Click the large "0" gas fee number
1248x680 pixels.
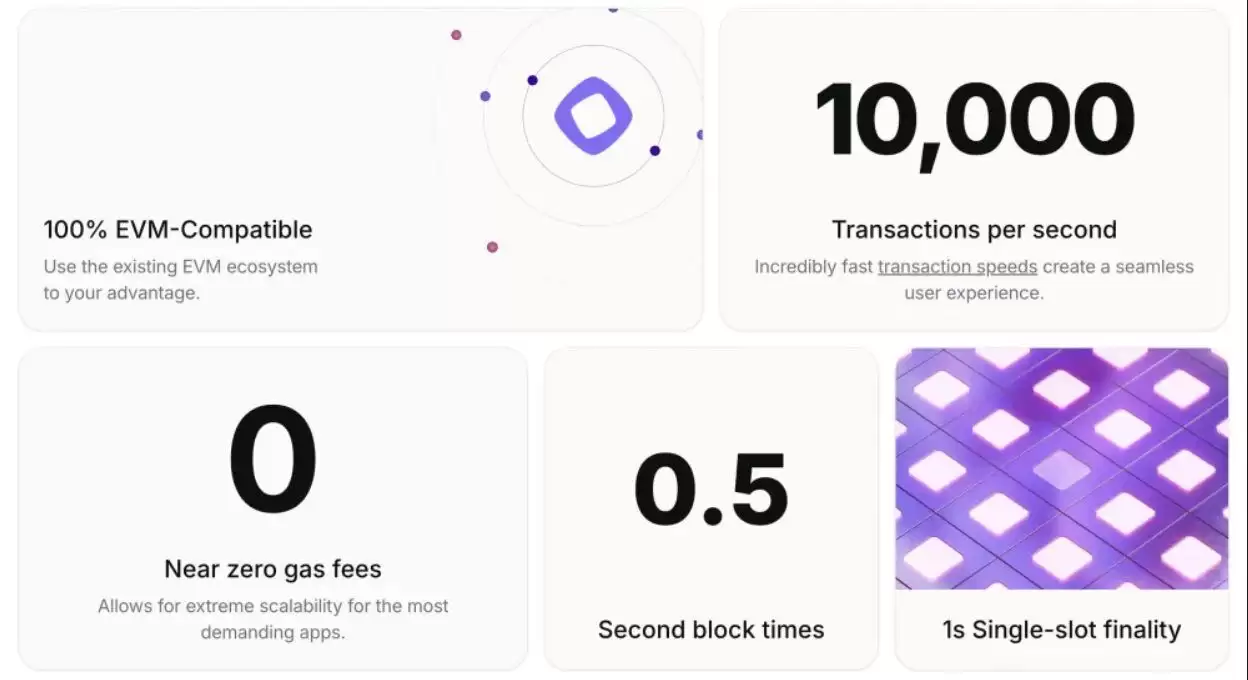pyautogui.click(x=273, y=461)
